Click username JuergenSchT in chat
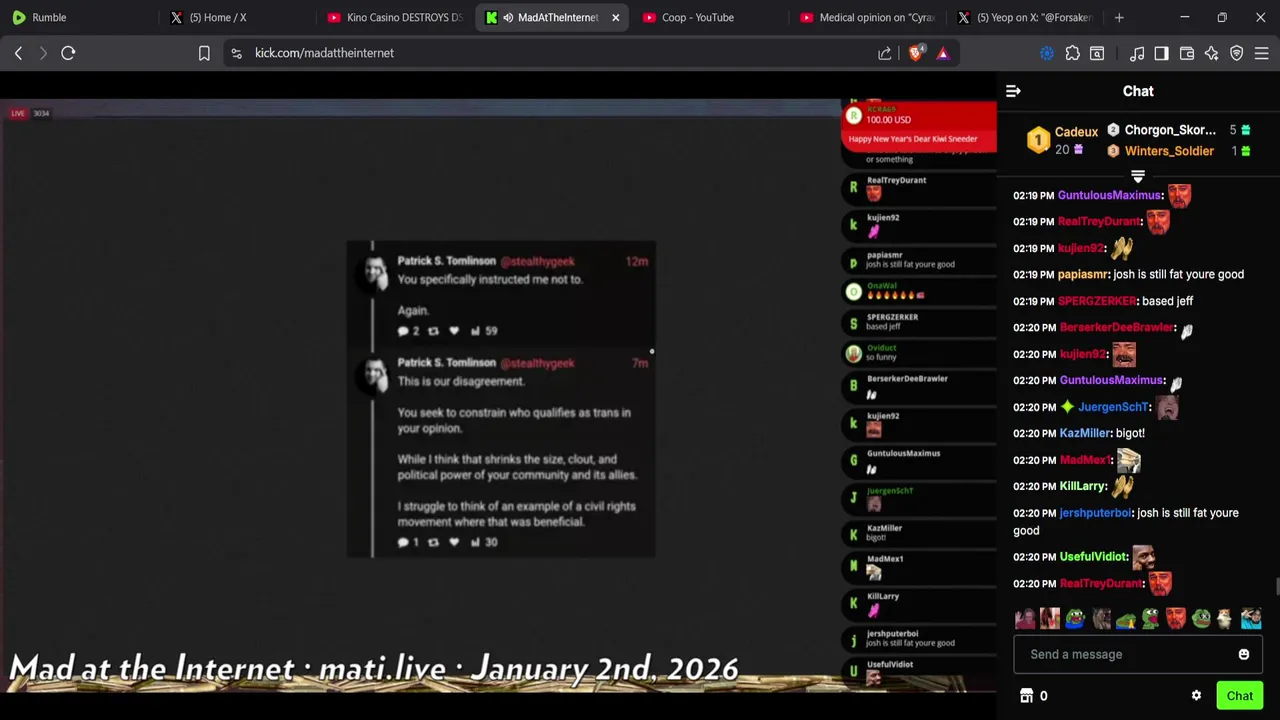 1113,407
